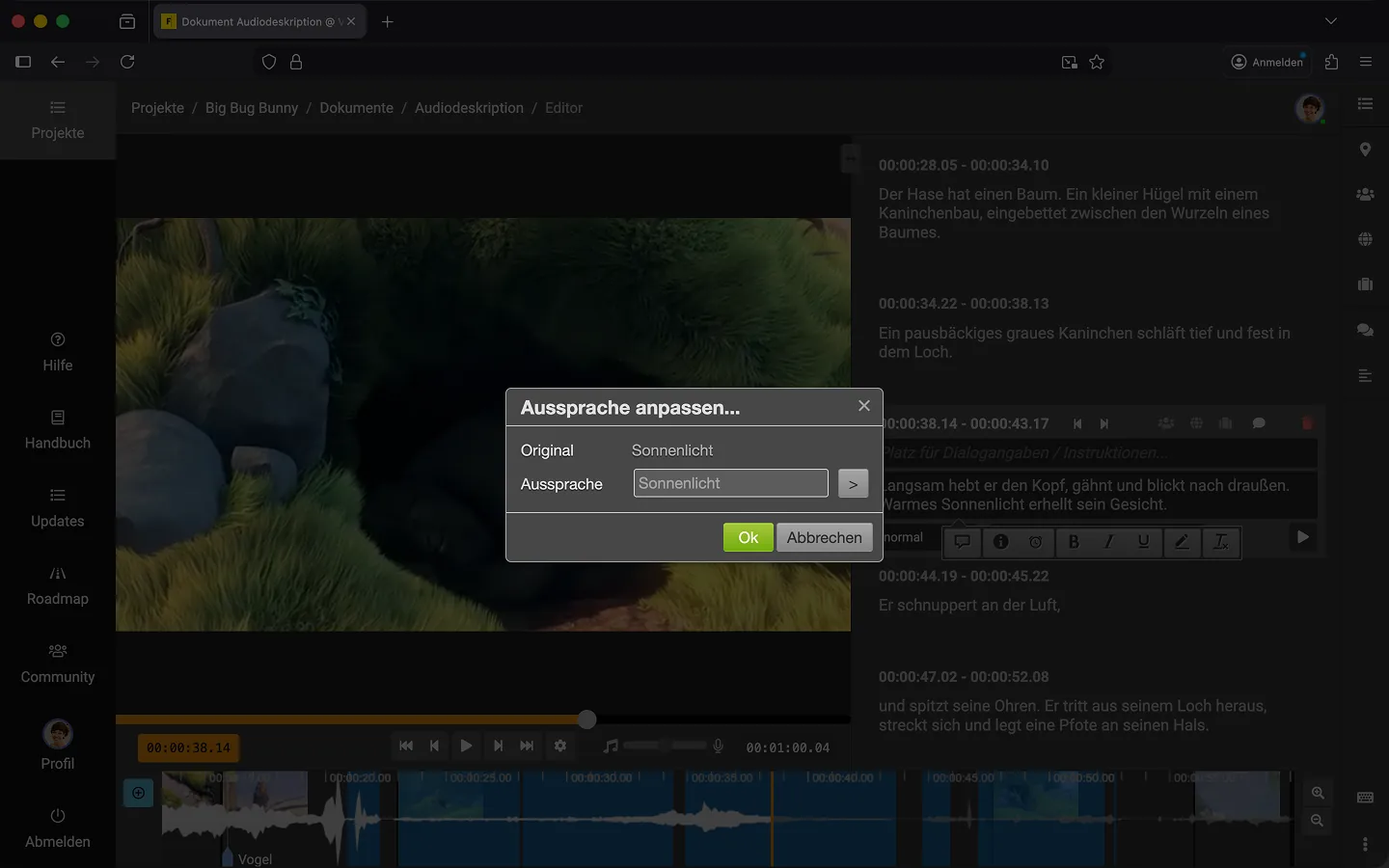Click the '>' preview button beside Aussprache
Image resolution: width=1389 pixels, height=868 pixels.
point(853,484)
